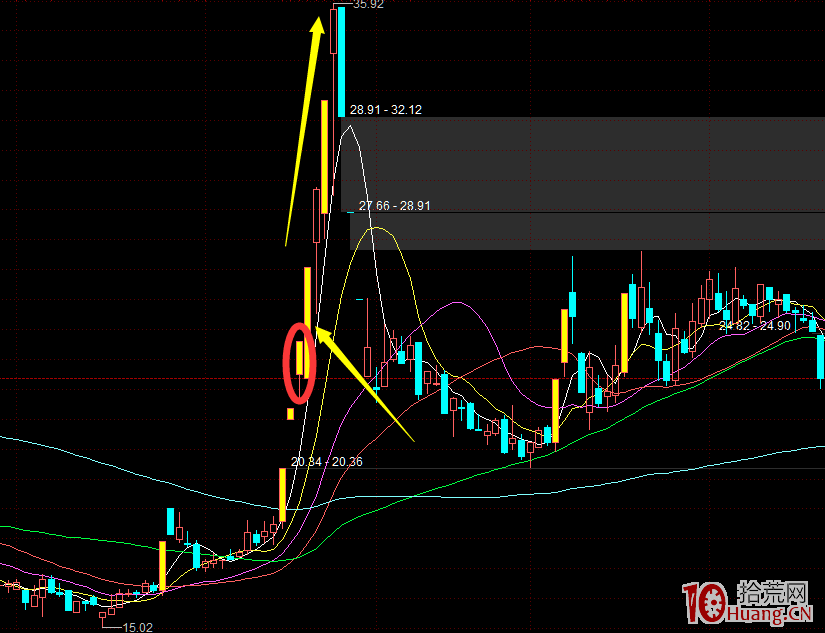This screenshot has width=825, height=633.
Task: Click the 27.66 - 28.91 gap label
Action: [x=395, y=205]
